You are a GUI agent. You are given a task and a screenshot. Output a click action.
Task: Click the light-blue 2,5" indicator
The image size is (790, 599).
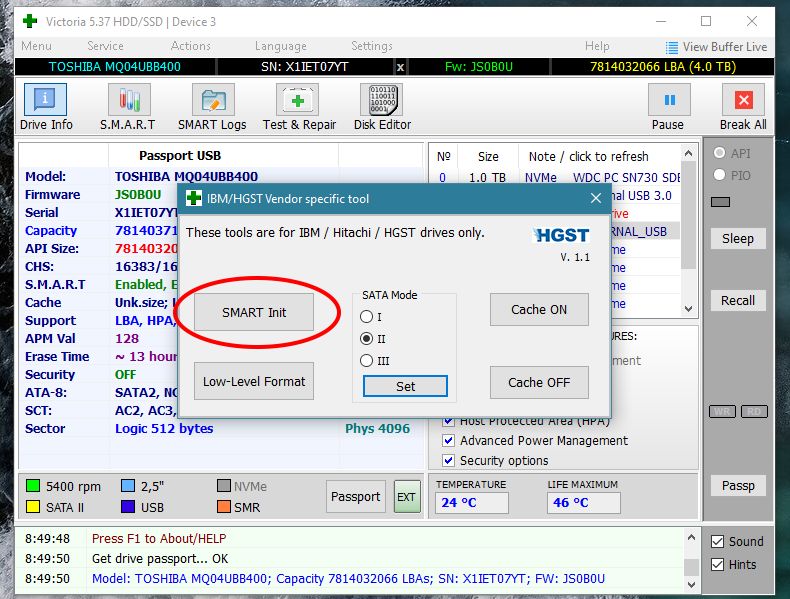tap(128, 486)
